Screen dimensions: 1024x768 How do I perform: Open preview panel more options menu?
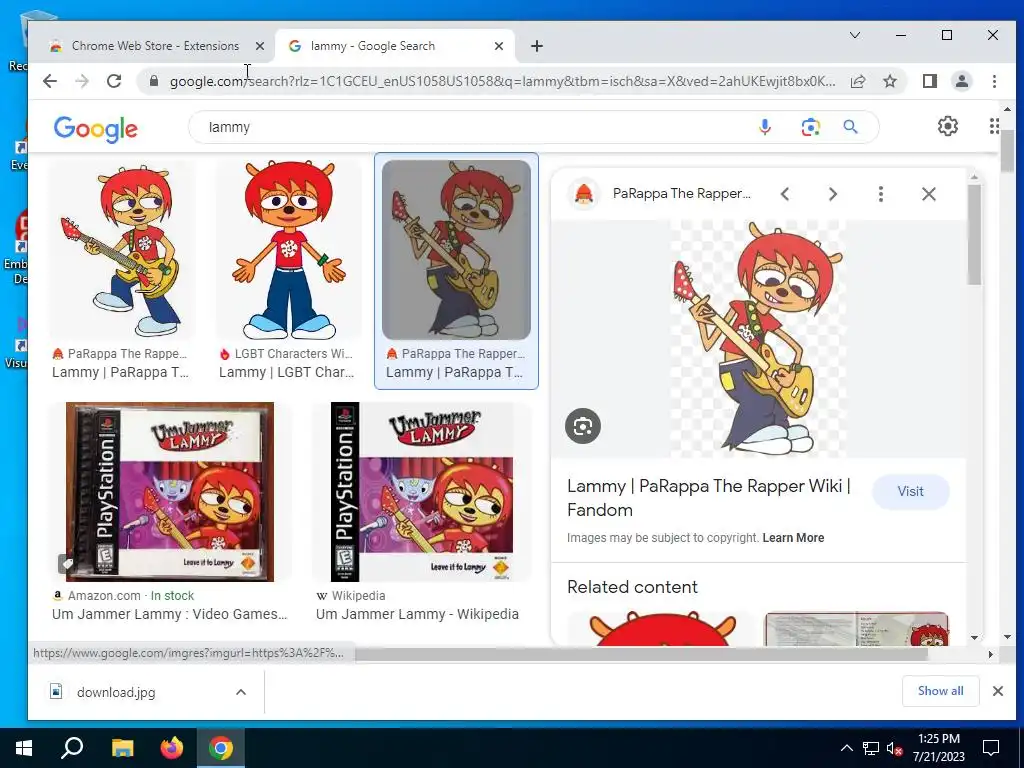(x=880, y=194)
